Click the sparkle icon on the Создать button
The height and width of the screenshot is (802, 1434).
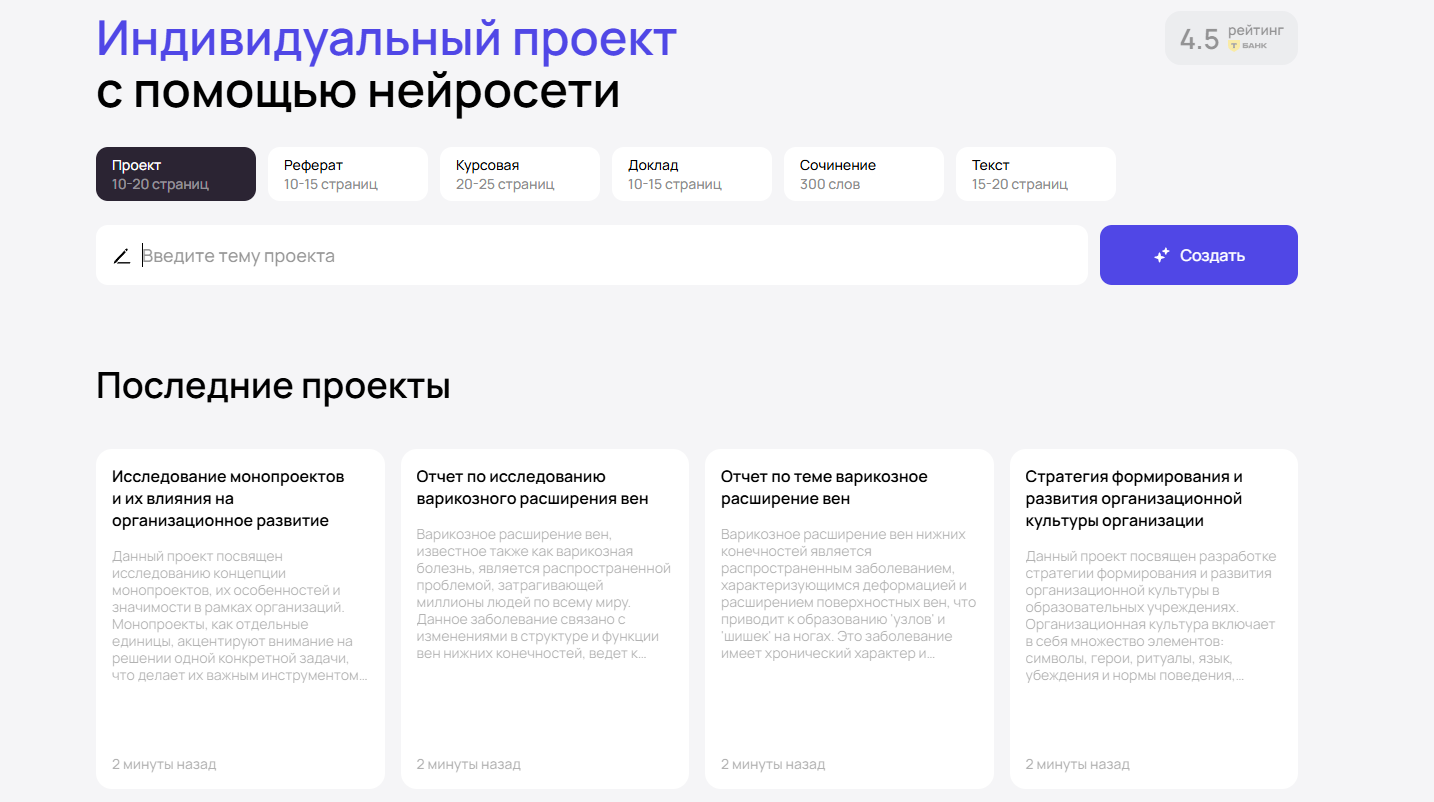coord(1160,255)
